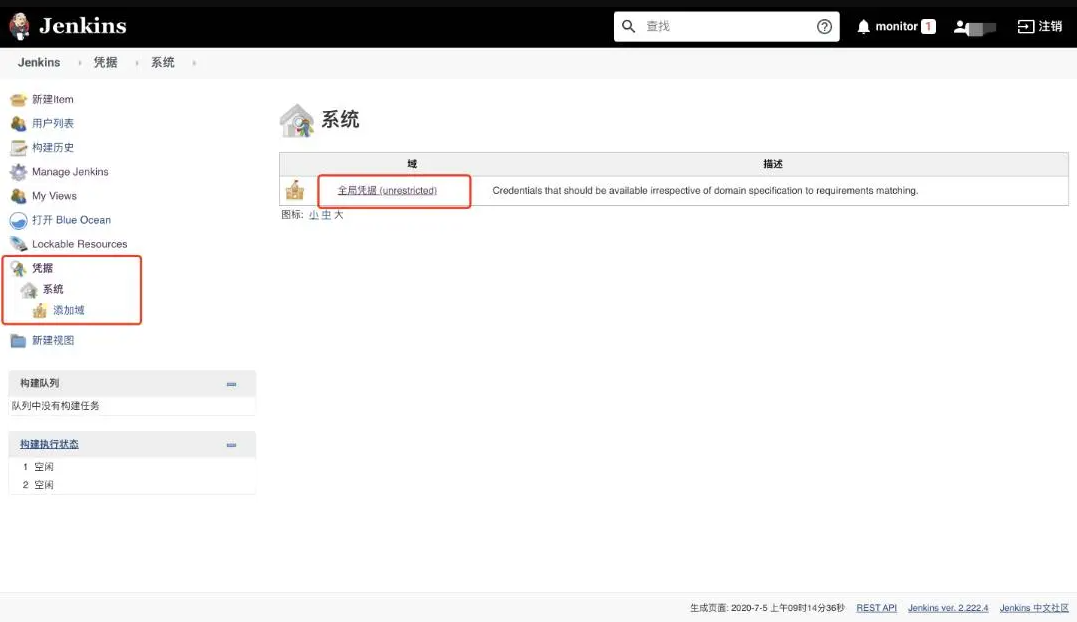Open breadcrumb menu arrow after 系统
The height and width of the screenshot is (622, 1077).
[193, 63]
